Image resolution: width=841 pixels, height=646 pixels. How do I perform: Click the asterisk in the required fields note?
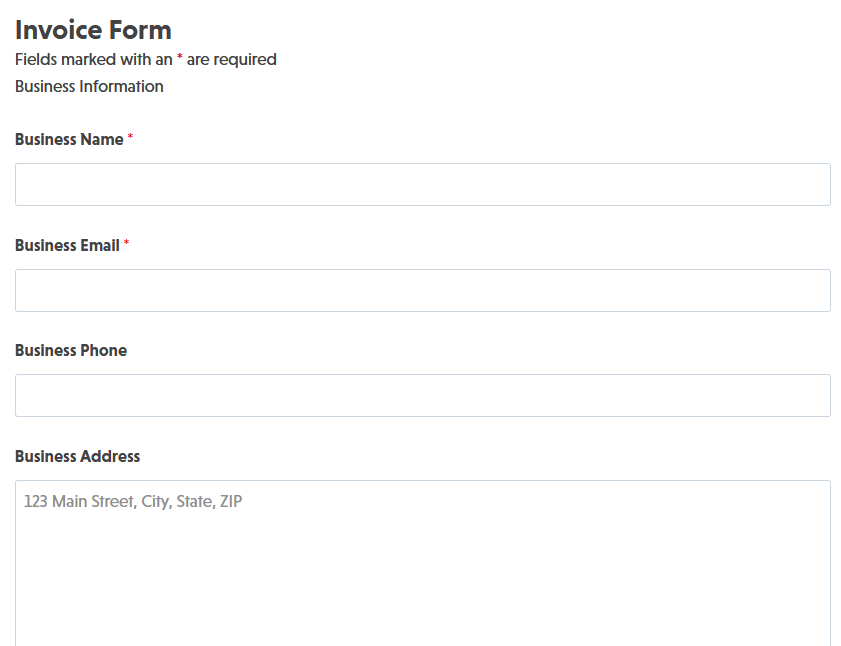180,59
